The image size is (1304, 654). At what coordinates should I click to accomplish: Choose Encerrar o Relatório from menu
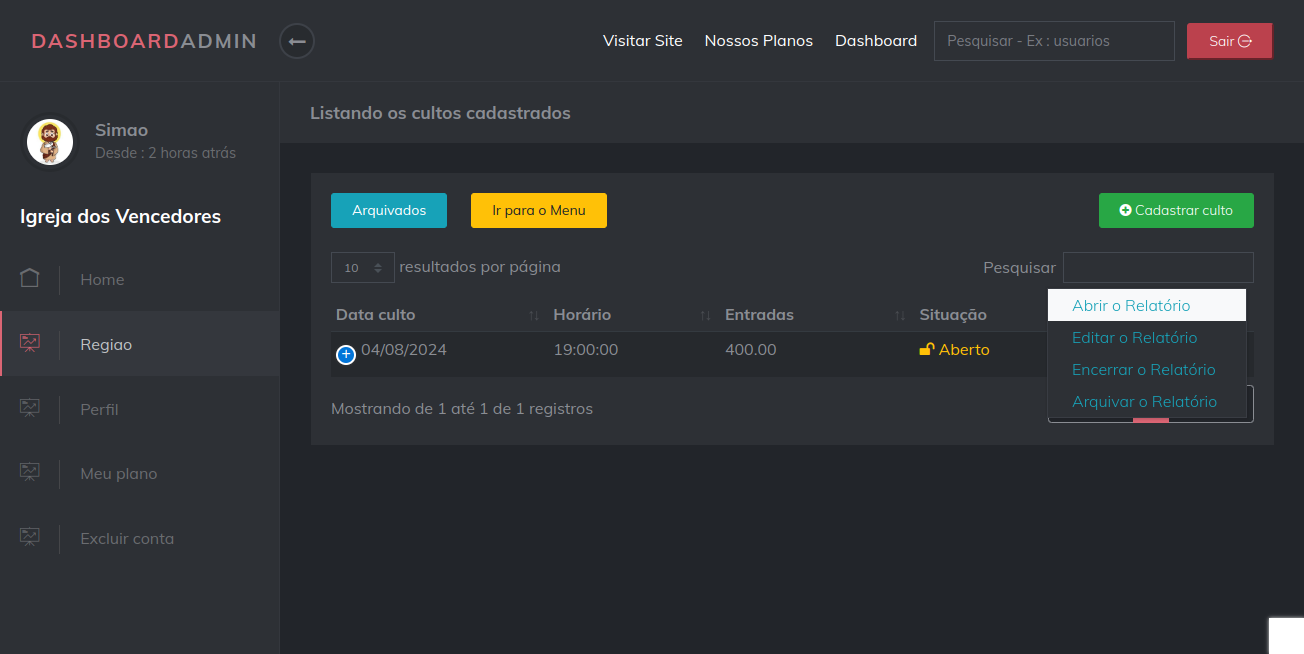(x=1143, y=369)
